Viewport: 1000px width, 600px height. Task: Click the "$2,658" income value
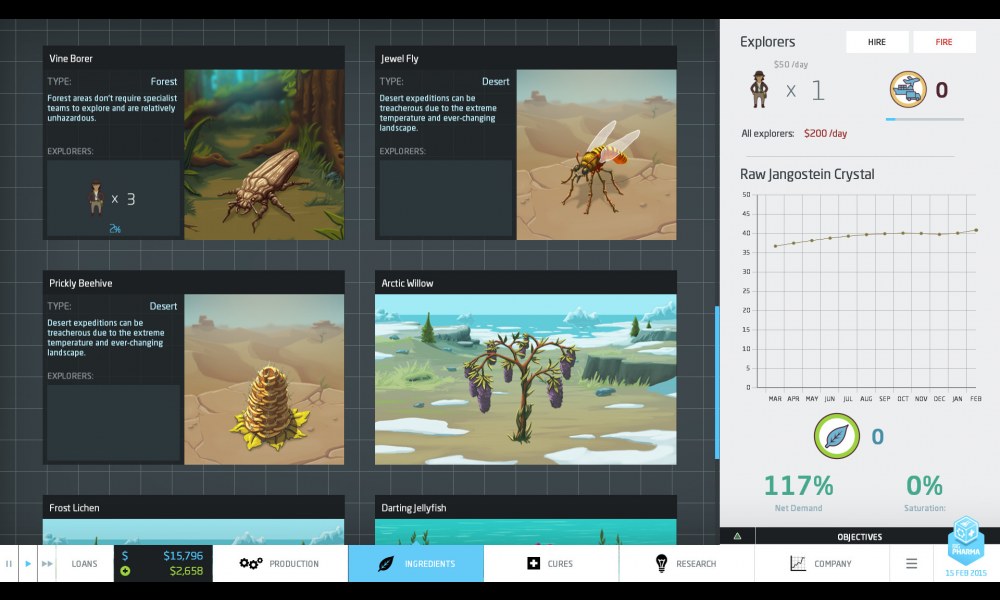[x=186, y=571]
